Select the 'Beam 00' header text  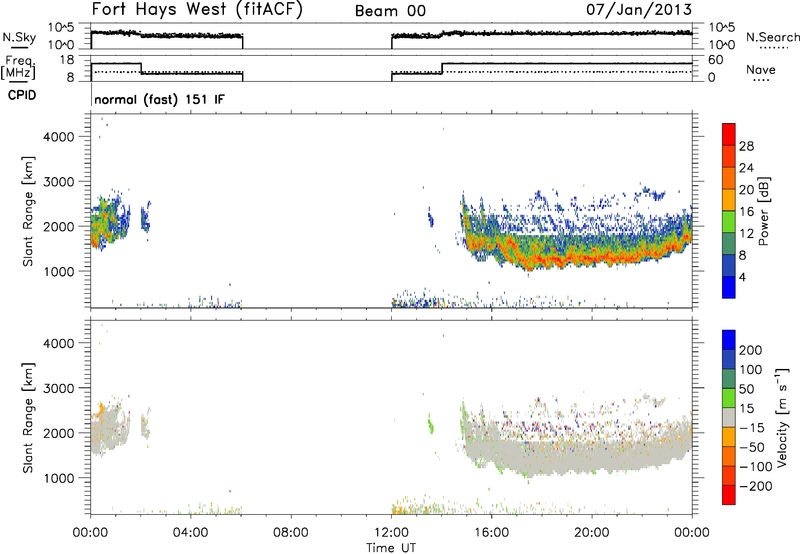point(390,11)
